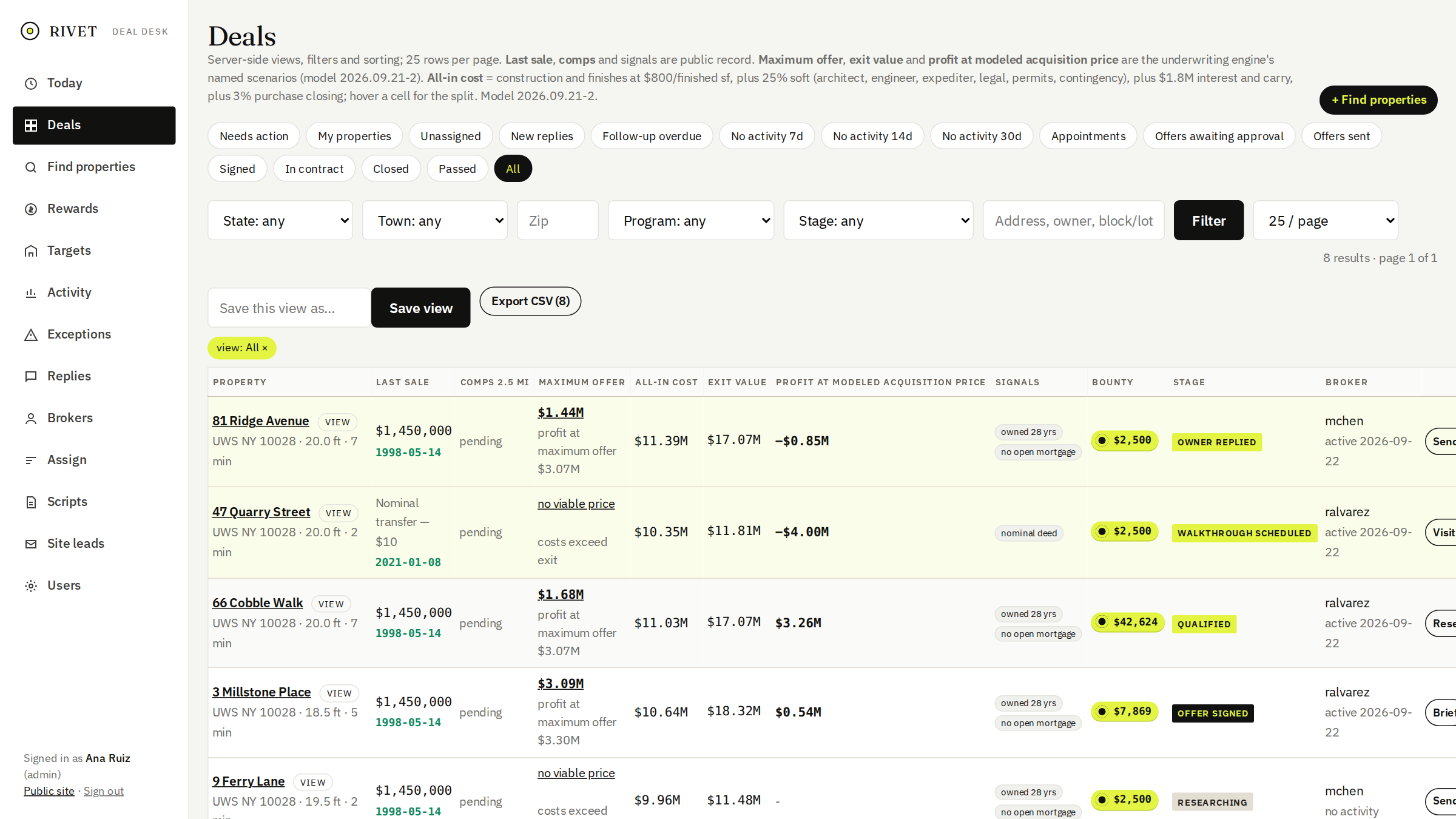Switch to the New replies view
Screen dimensions: 1456x819
[x=542, y=136]
